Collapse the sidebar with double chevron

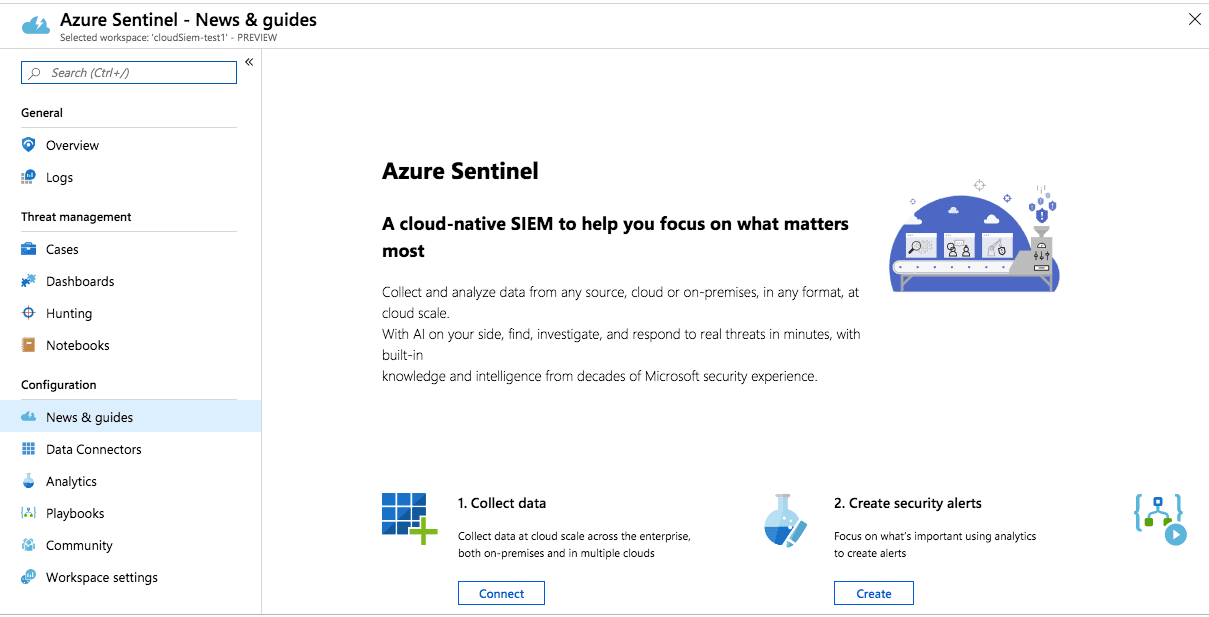(249, 62)
